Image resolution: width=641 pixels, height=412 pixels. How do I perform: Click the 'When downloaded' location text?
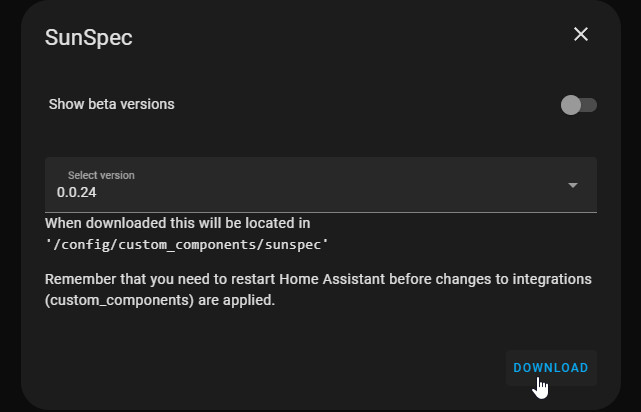178,223
